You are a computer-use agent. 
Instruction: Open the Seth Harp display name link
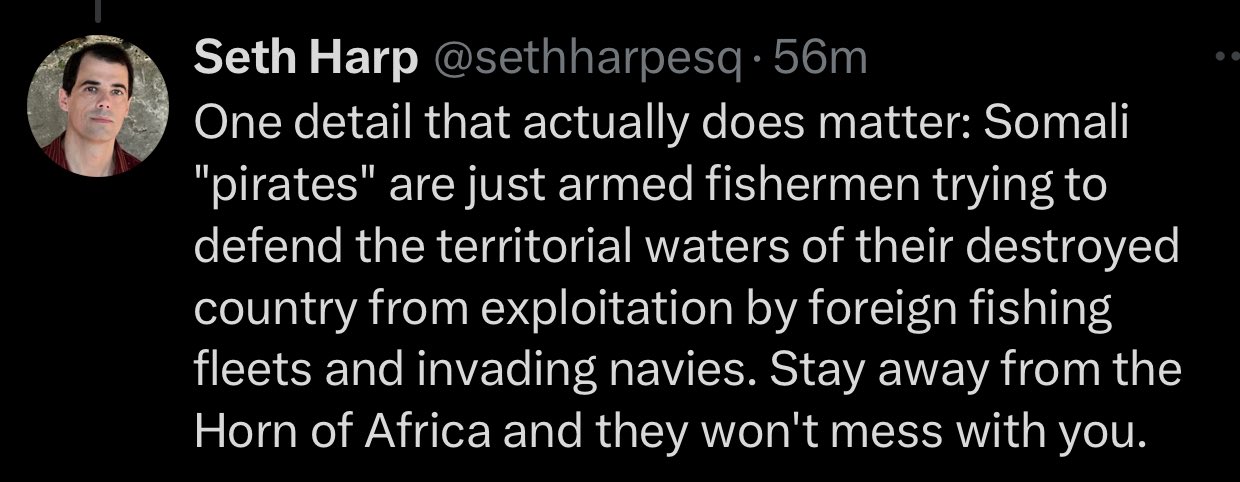305,60
